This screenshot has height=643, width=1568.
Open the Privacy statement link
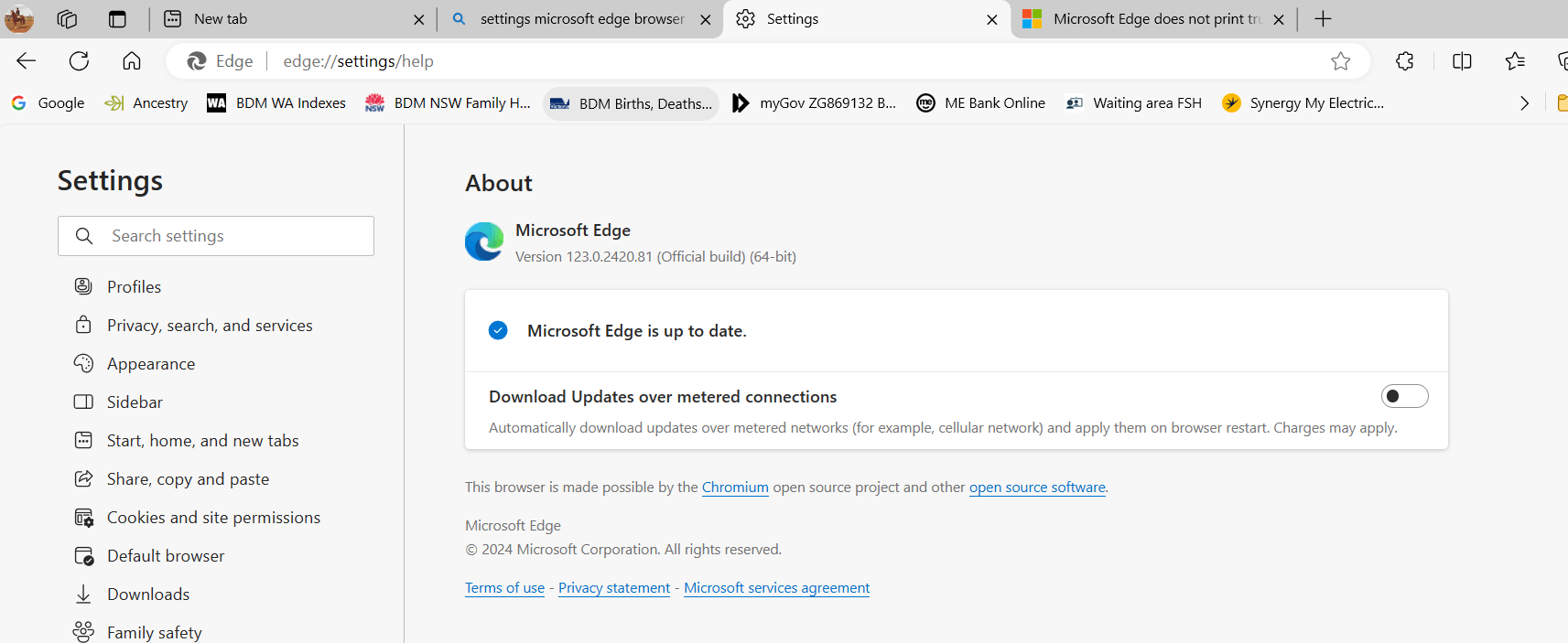click(x=614, y=588)
